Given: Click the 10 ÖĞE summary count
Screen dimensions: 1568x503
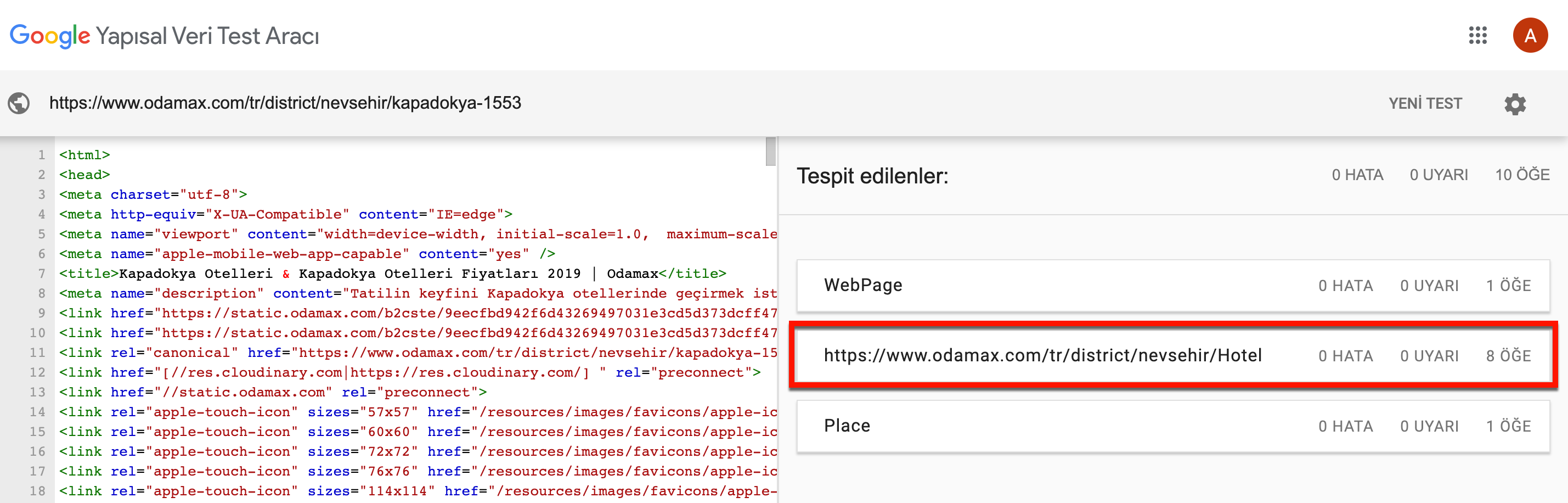Looking at the screenshot, I should [1522, 175].
